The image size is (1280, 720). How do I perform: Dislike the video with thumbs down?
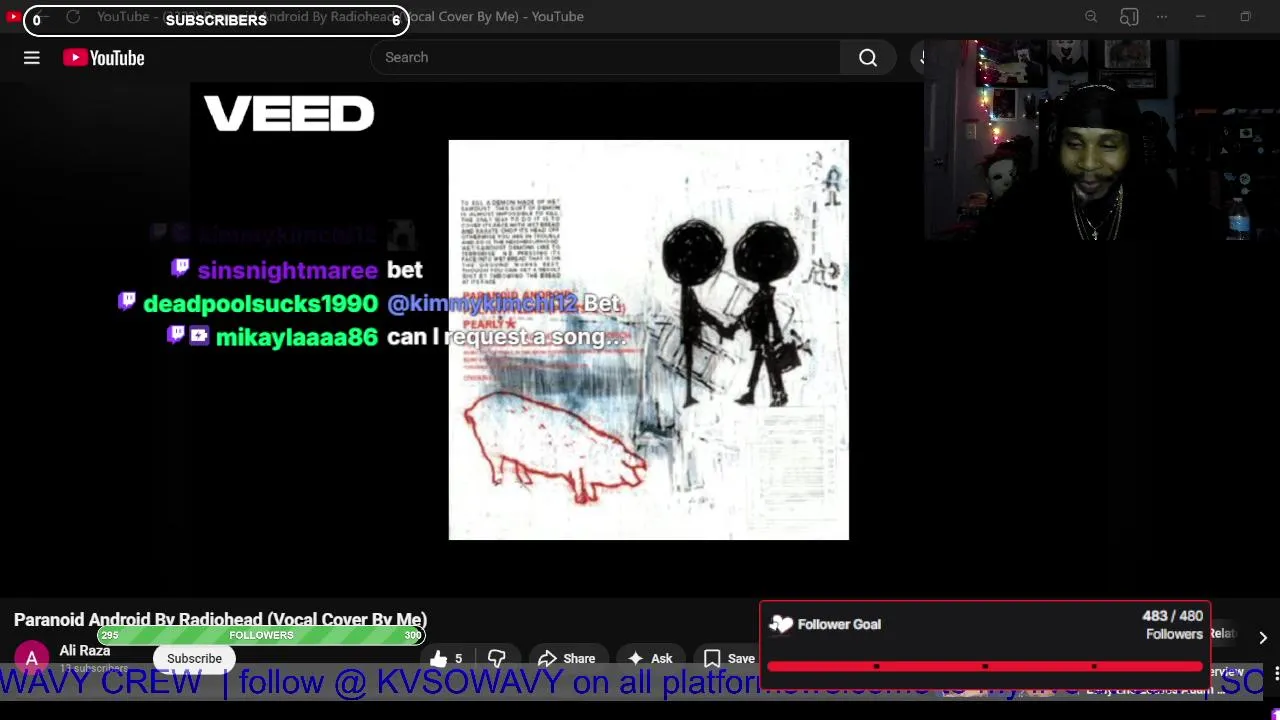pyautogui.click(x=497, y=658)
